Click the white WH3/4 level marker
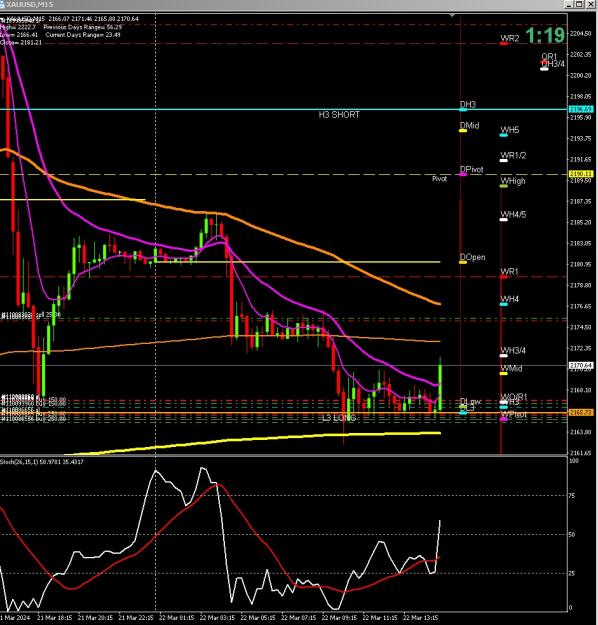 point(504,356)
